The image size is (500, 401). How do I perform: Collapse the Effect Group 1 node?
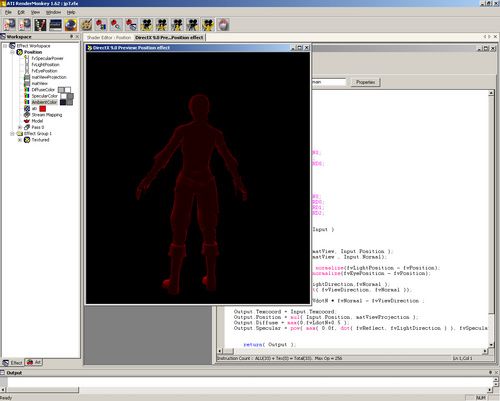tap(12, 134)
